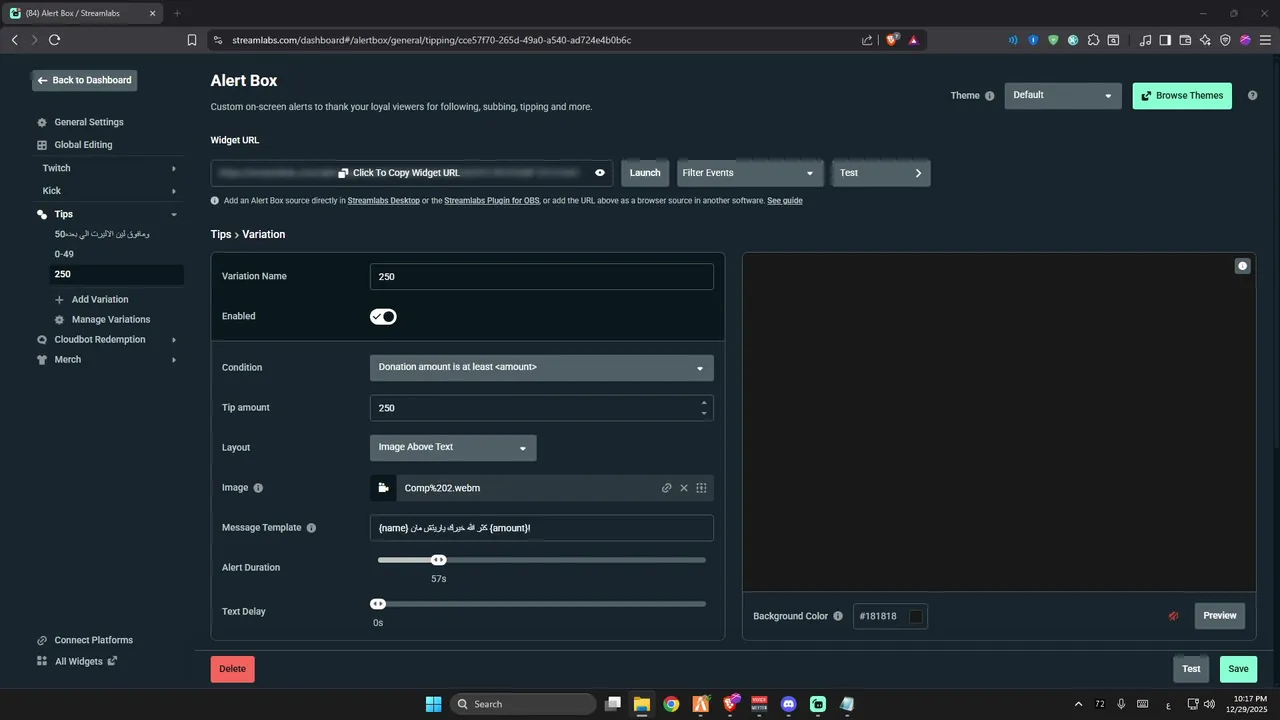Open the Brave Wallet icon

coord(1185,40)
